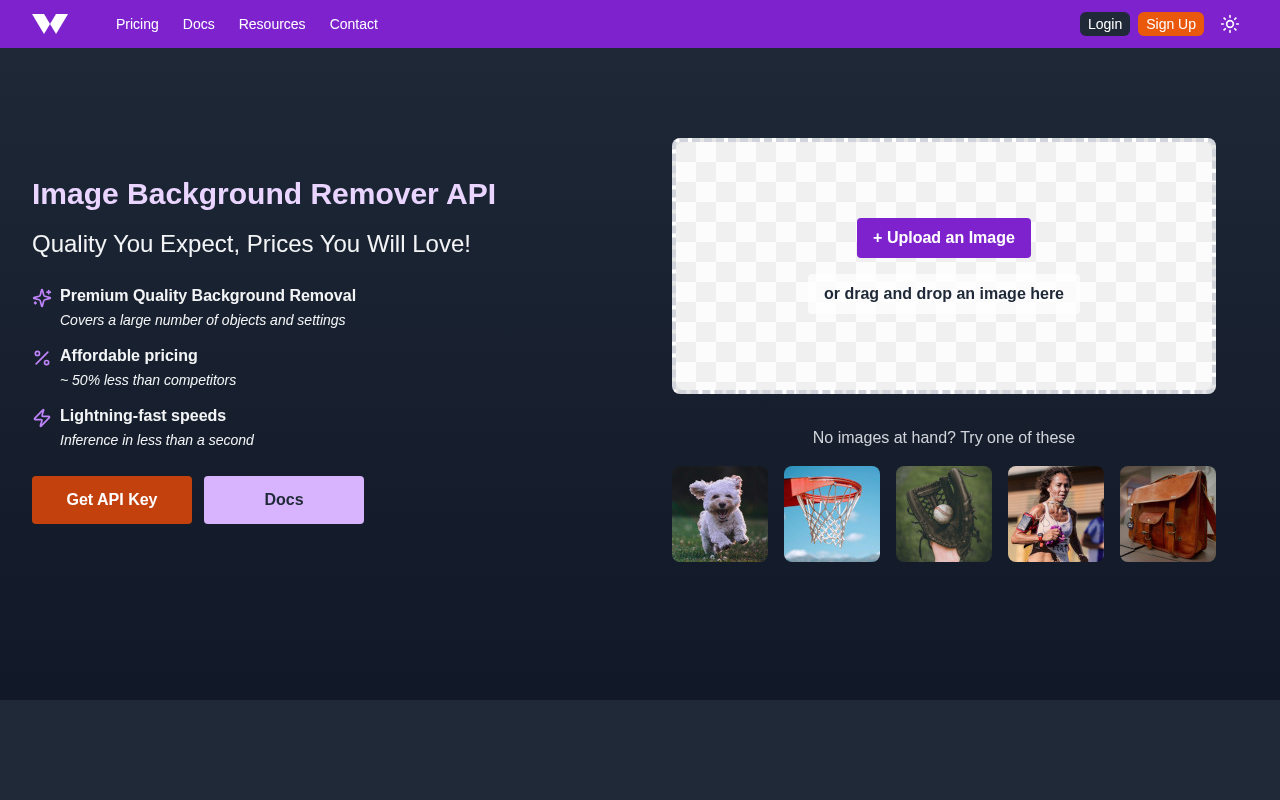Viewport: 1280px width, 800px height.
Task: Open Docs via the purple Docs button
Action: click(284, 499)
